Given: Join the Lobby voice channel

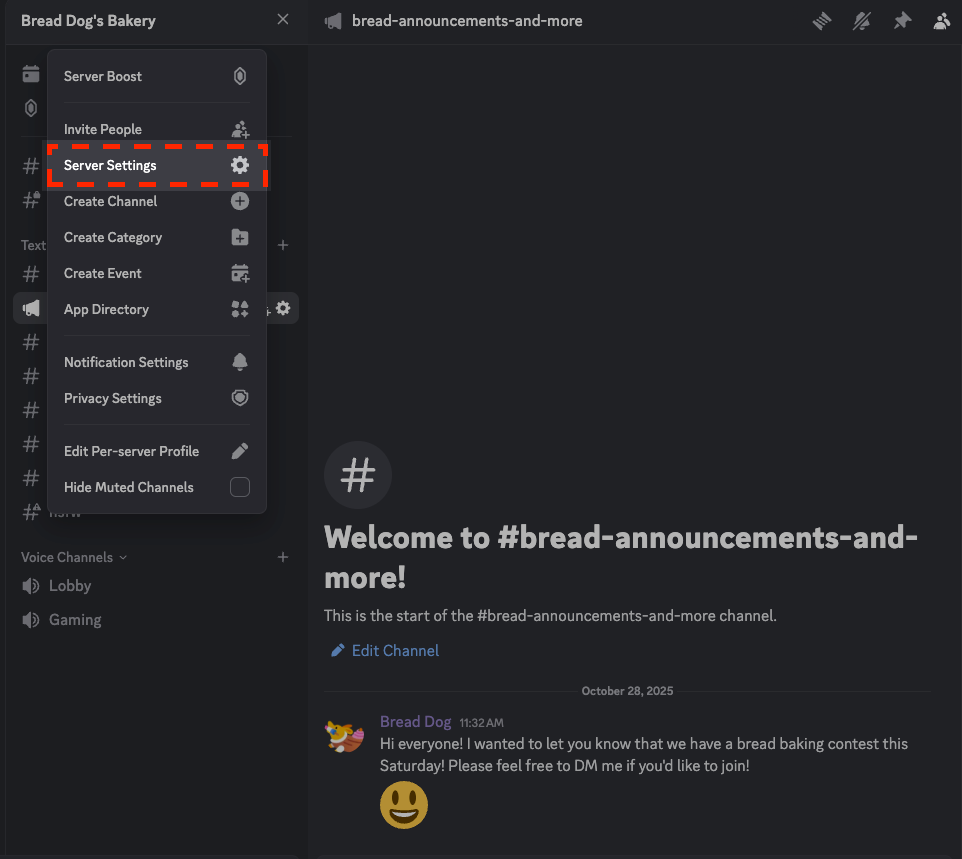Looking at the screenshot, I should click(70, 586).
